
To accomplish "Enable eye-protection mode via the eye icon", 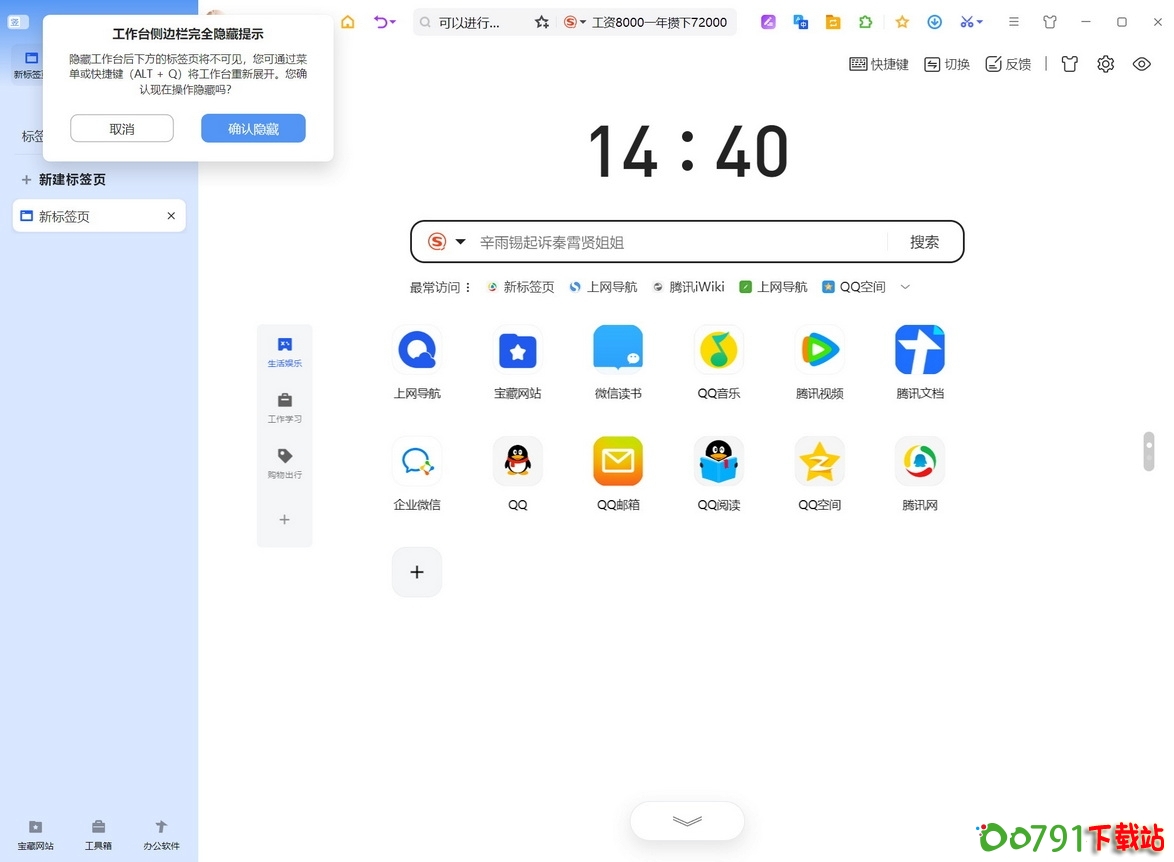I will [x=1141, y=63].
